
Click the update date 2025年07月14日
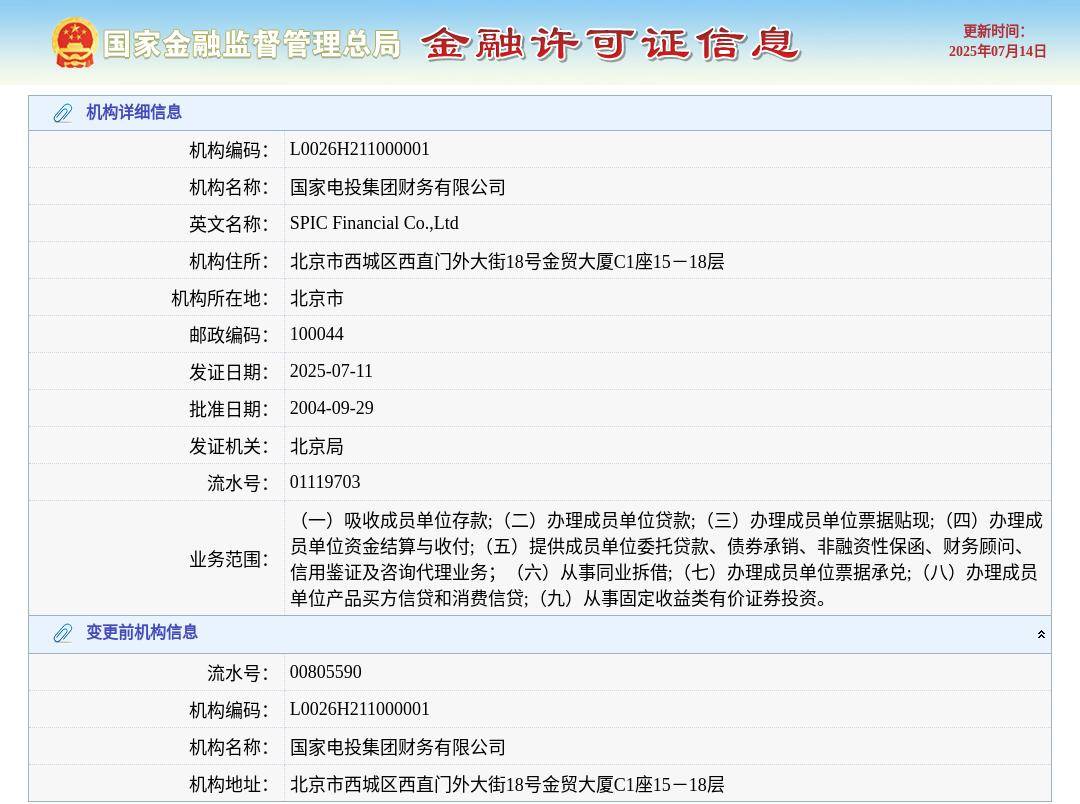coord(997,51)
